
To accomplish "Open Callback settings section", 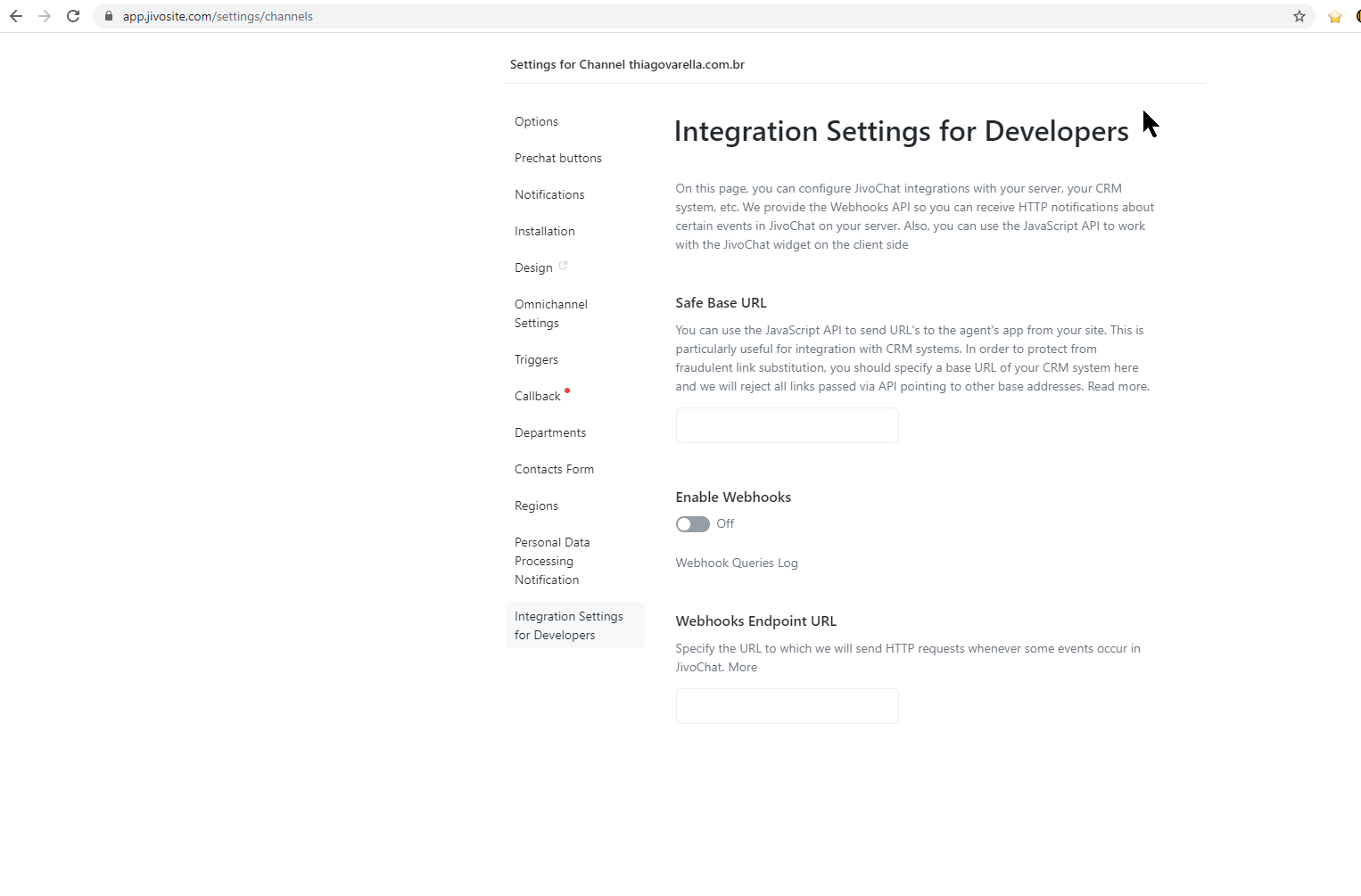I will (538, 396).
